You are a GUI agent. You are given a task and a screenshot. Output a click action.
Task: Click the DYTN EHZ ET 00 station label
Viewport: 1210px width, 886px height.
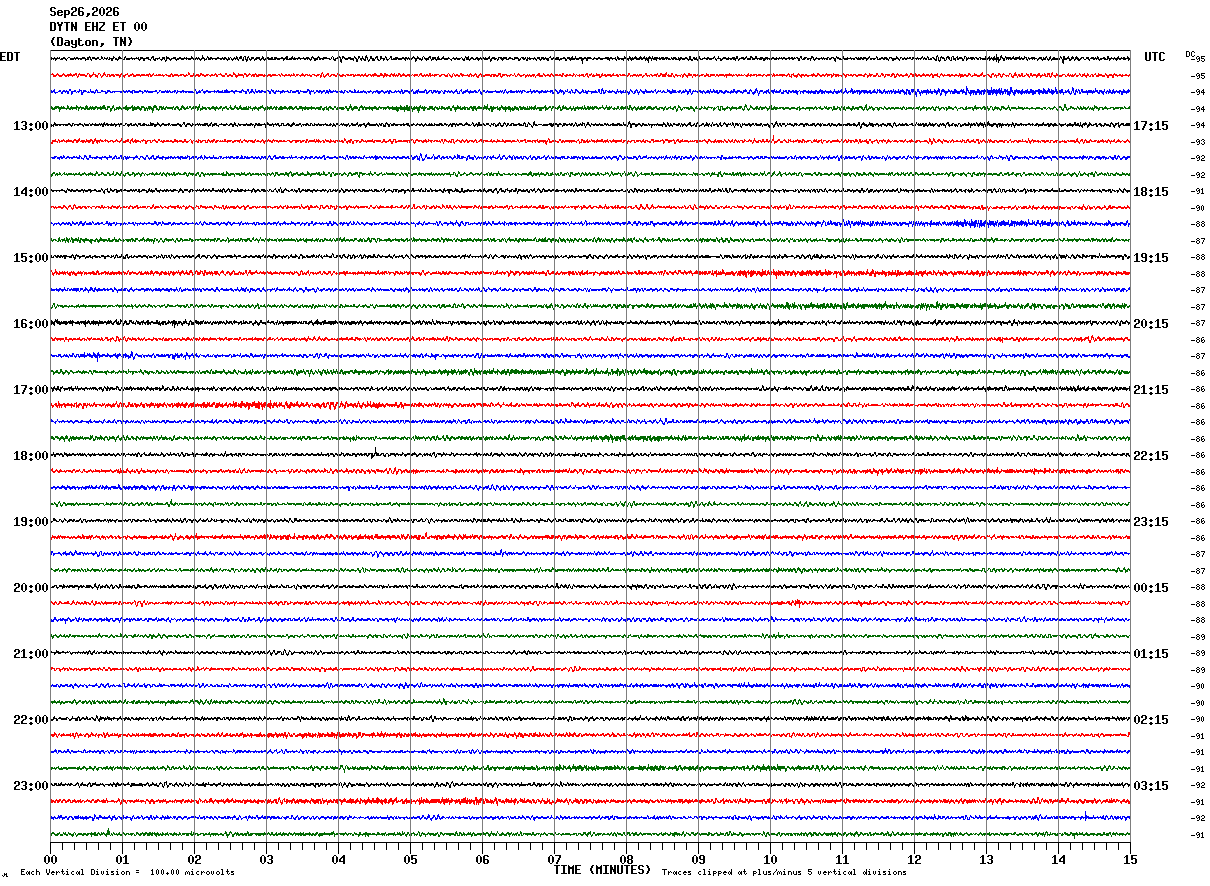tap(98, 27)
